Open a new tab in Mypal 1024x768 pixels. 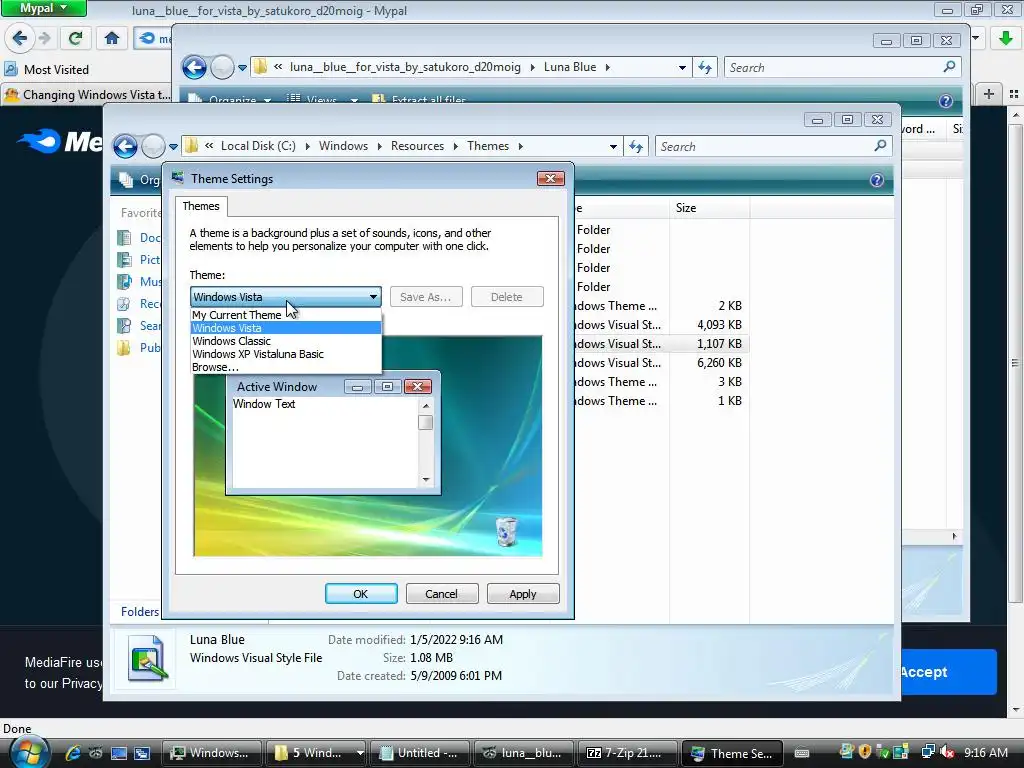pos(989,94)
